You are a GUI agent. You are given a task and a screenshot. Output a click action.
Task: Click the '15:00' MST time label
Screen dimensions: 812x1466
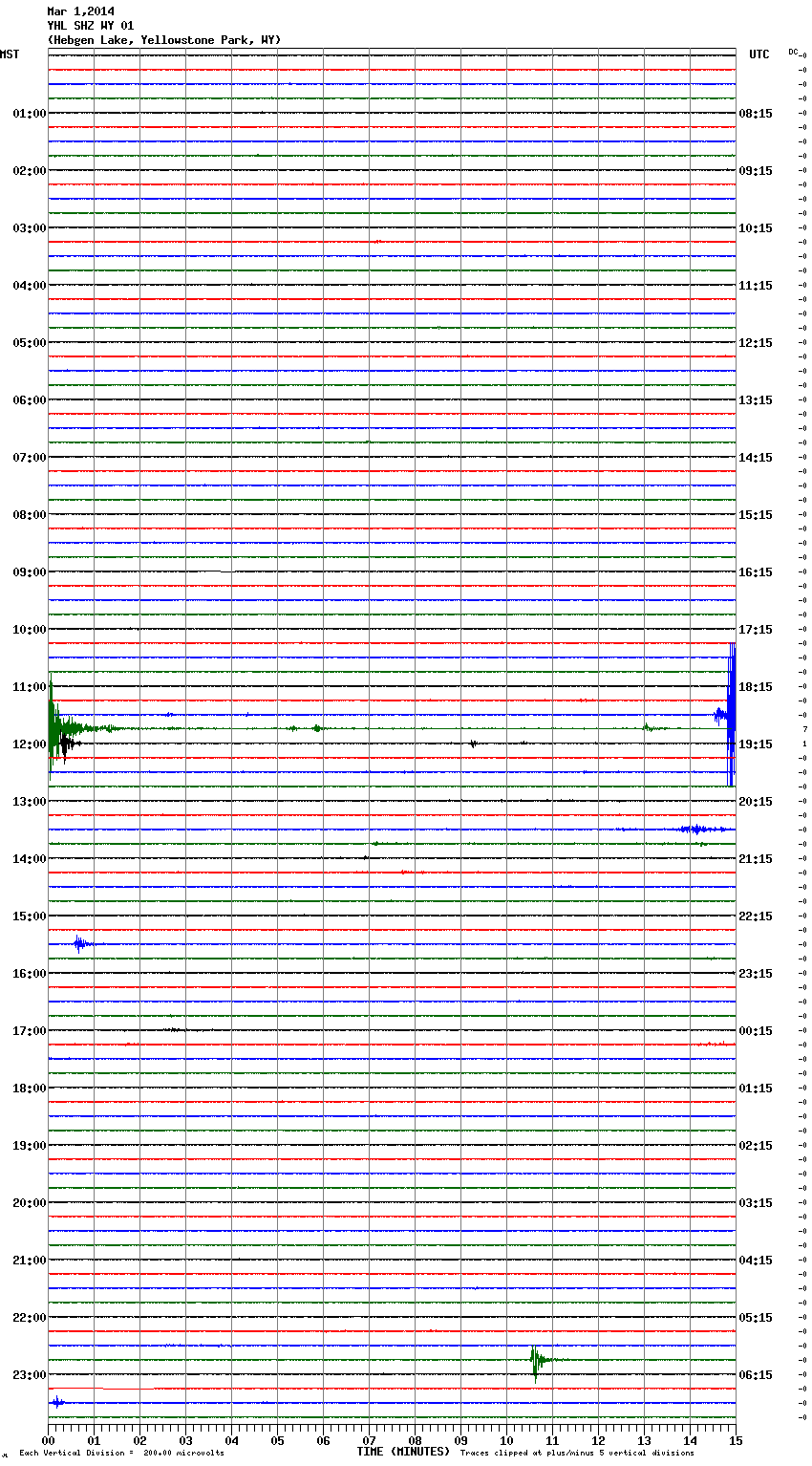pos(29,916)
